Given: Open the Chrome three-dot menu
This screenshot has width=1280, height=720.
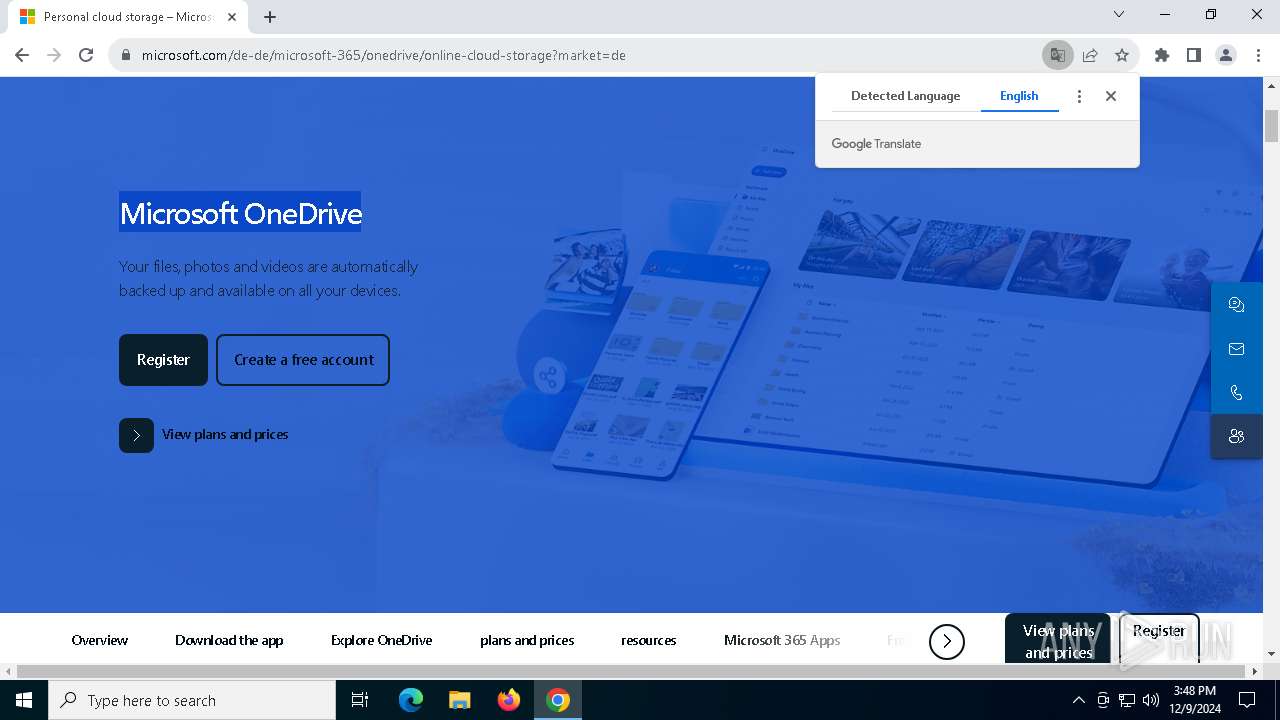Looking at the screenshot, I should click(1258, 55).
